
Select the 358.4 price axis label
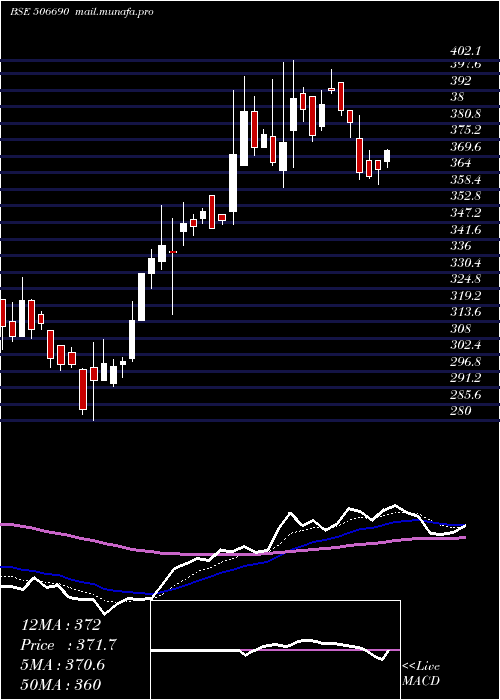tap(466, 180)
